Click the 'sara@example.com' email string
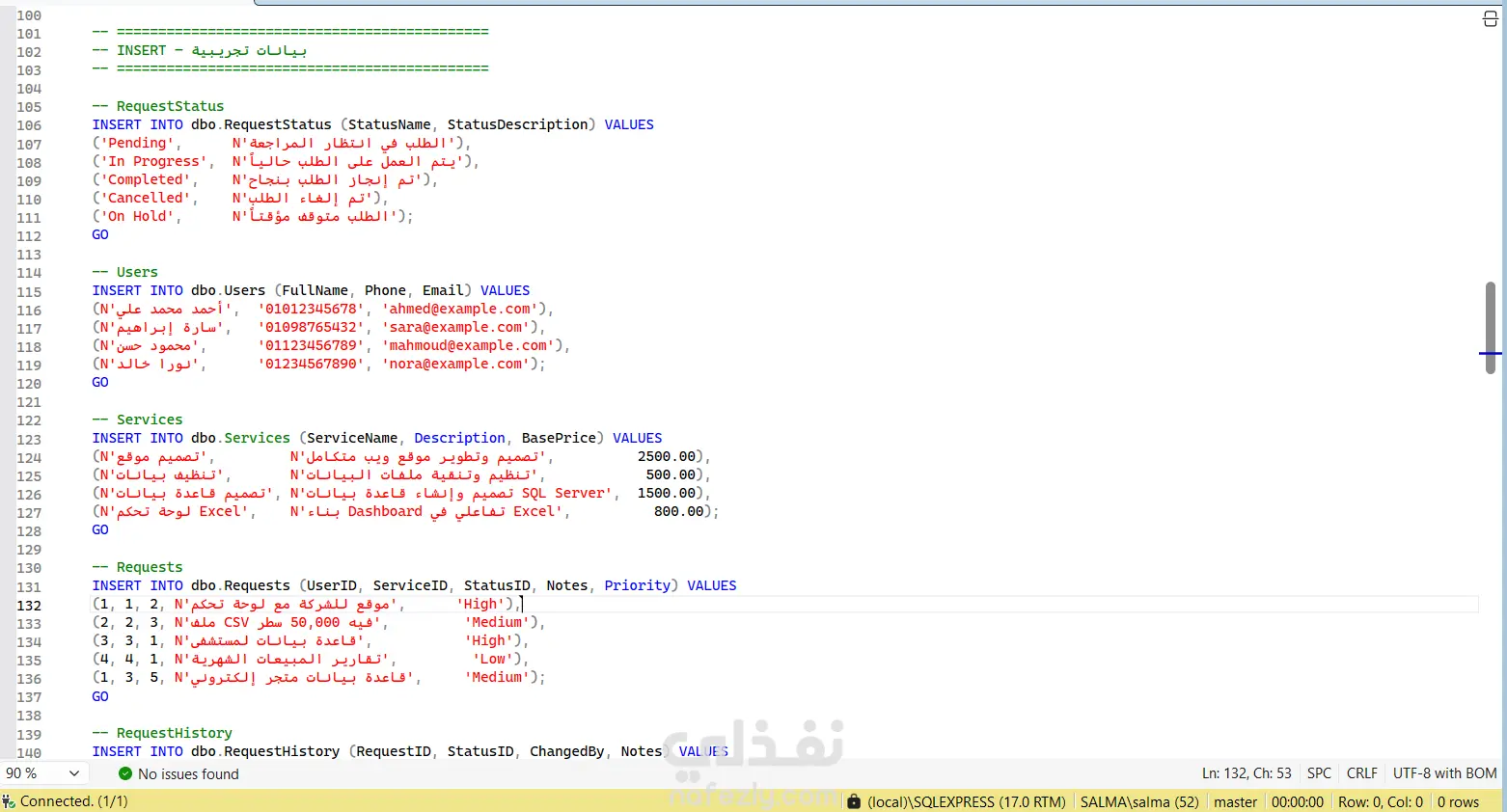This screenshot has height=812, width=1507. tap(456, 327)
